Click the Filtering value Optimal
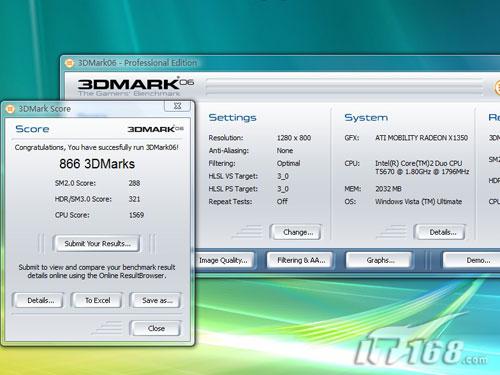 click(x=288, y=163)
